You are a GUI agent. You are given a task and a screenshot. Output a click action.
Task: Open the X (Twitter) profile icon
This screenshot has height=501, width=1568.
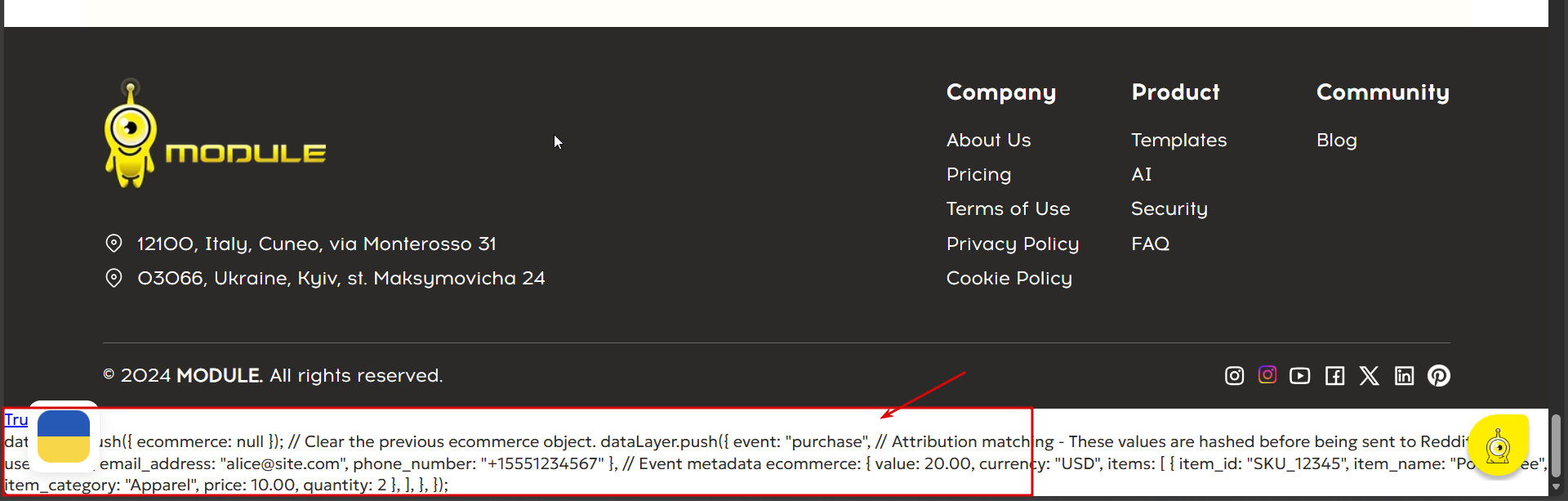point(1370,376)
